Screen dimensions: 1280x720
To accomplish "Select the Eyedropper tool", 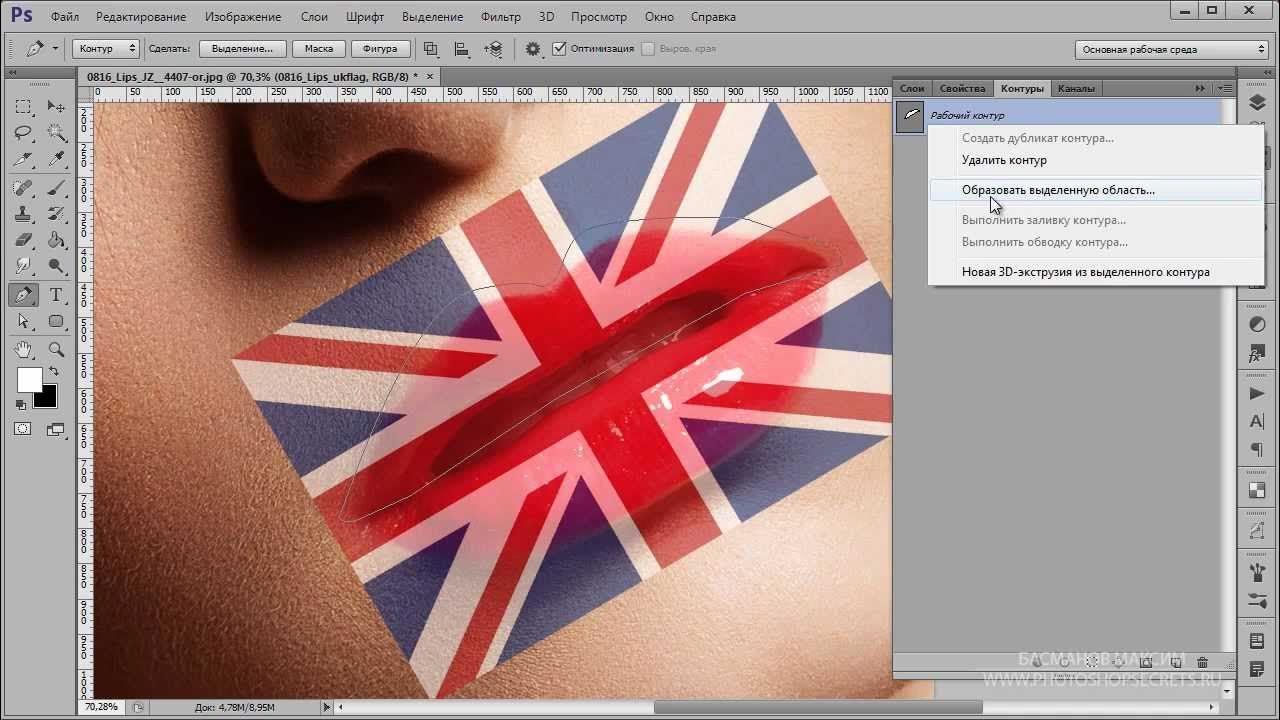I will tap(56, 160).
